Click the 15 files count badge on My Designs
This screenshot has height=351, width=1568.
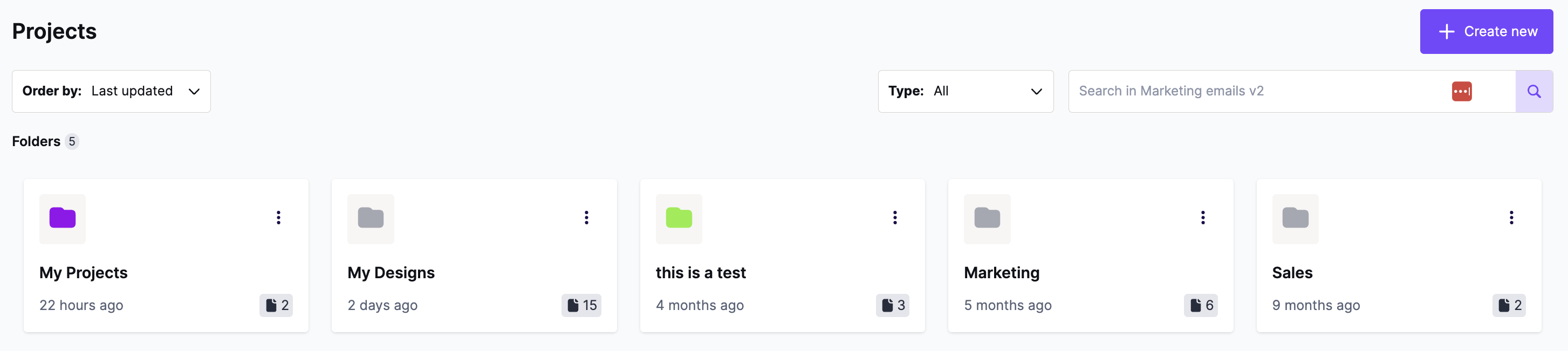(581, 305)
